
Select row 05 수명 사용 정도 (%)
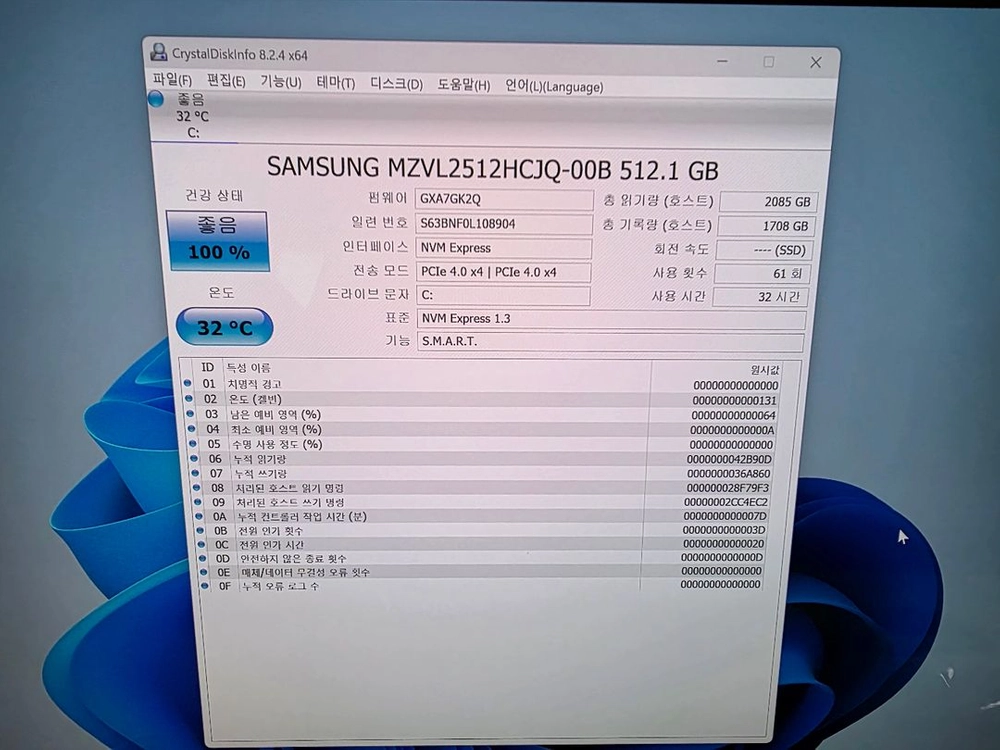(482, 445)
